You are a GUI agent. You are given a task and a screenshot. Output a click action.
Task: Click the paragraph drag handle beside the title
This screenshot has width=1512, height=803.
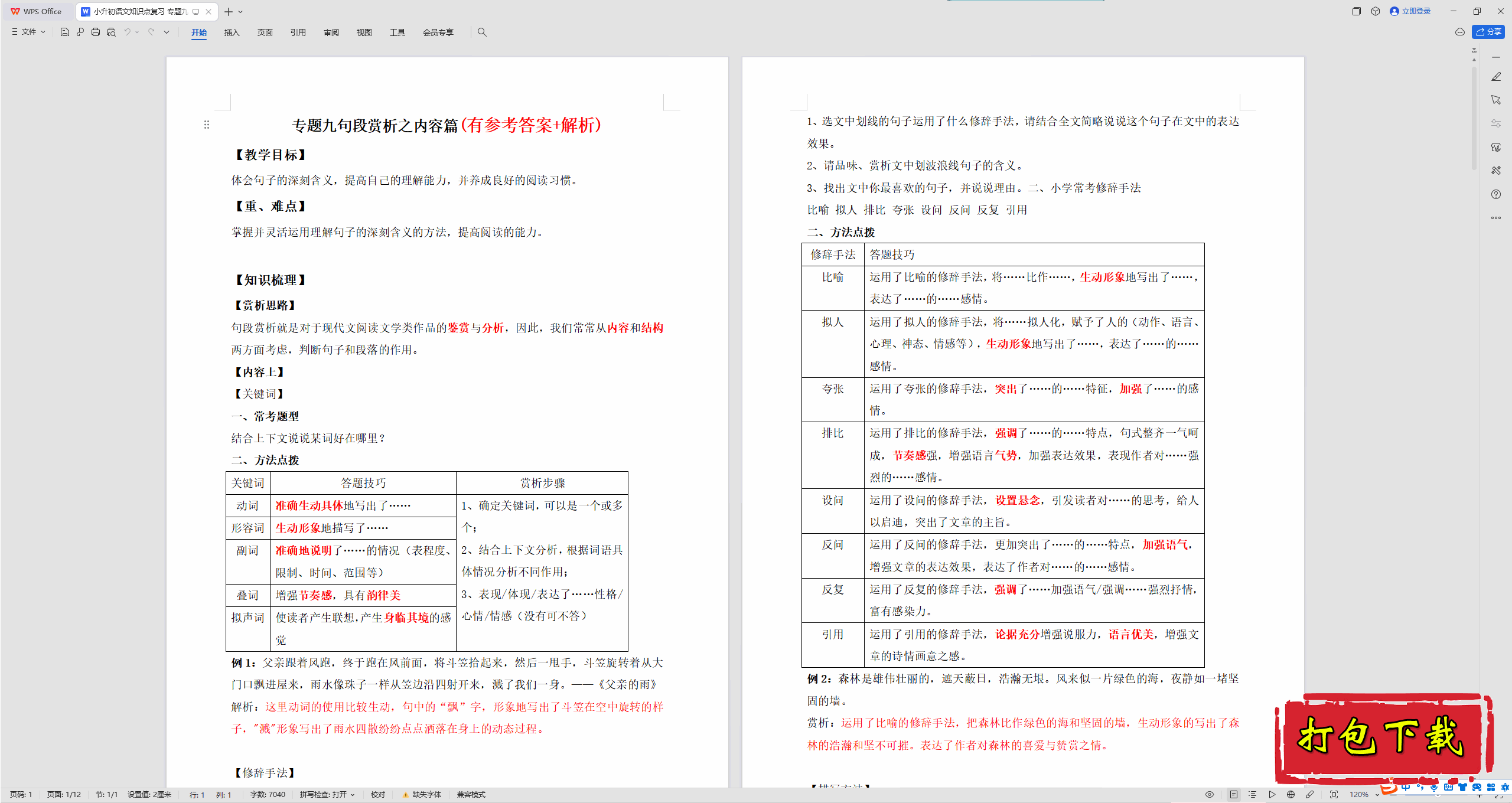(207, 125)
